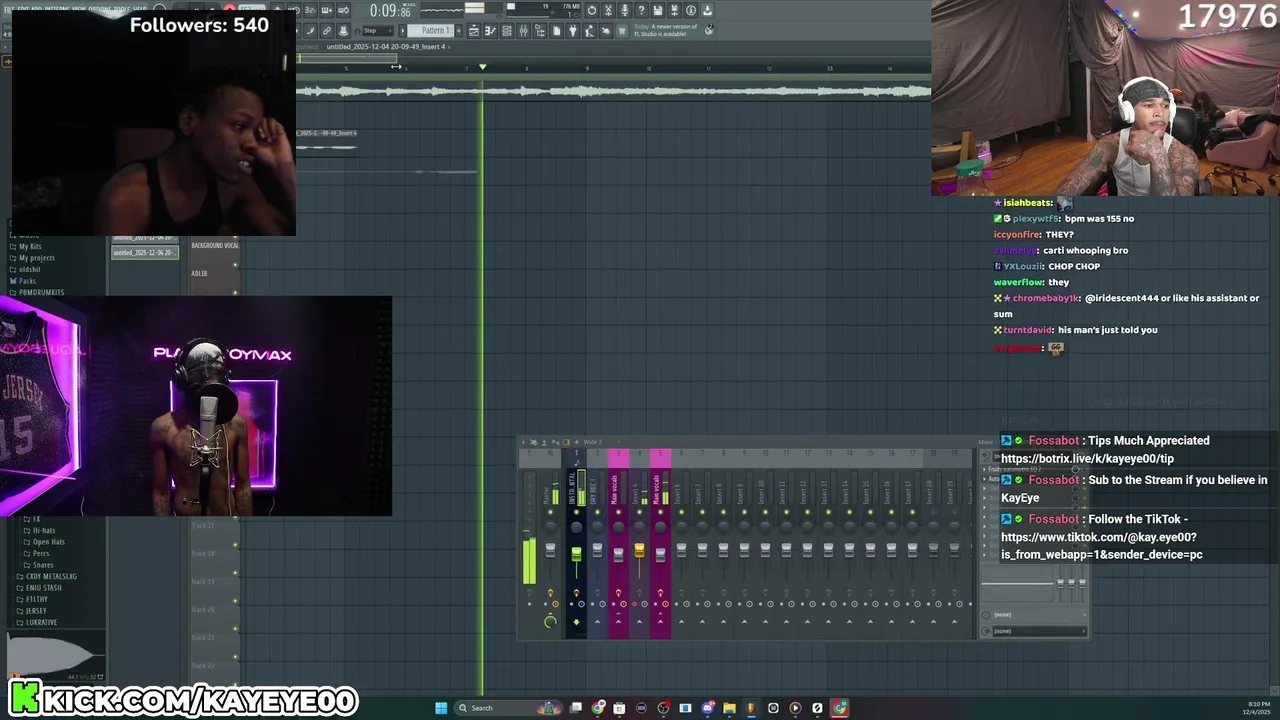
Task: Click the playlist playhead marker
Action: click(482, 67)
